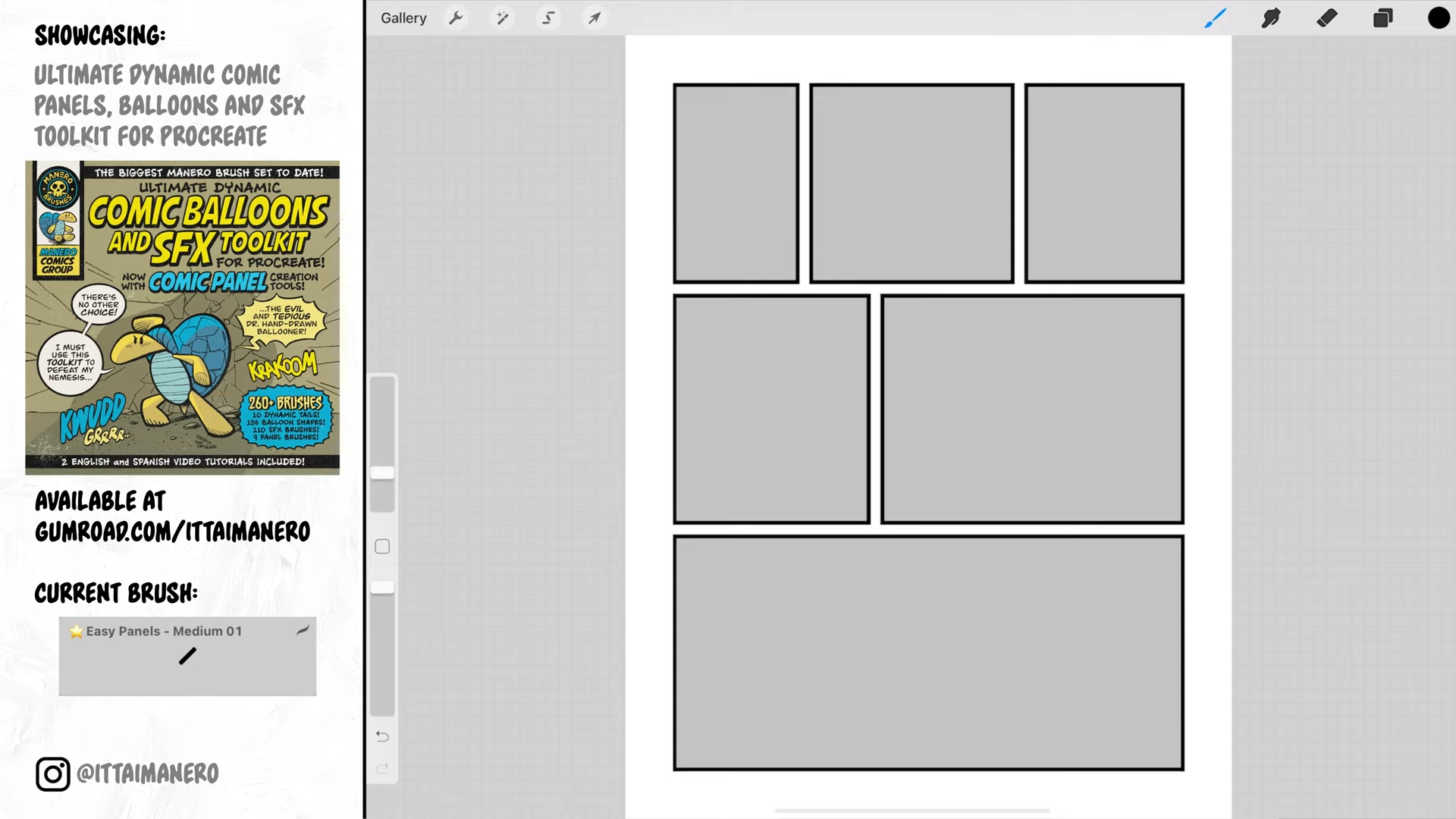This screenshot has height=819, width=1456.
Task: Undo the last action
Action: coord(382,736)
